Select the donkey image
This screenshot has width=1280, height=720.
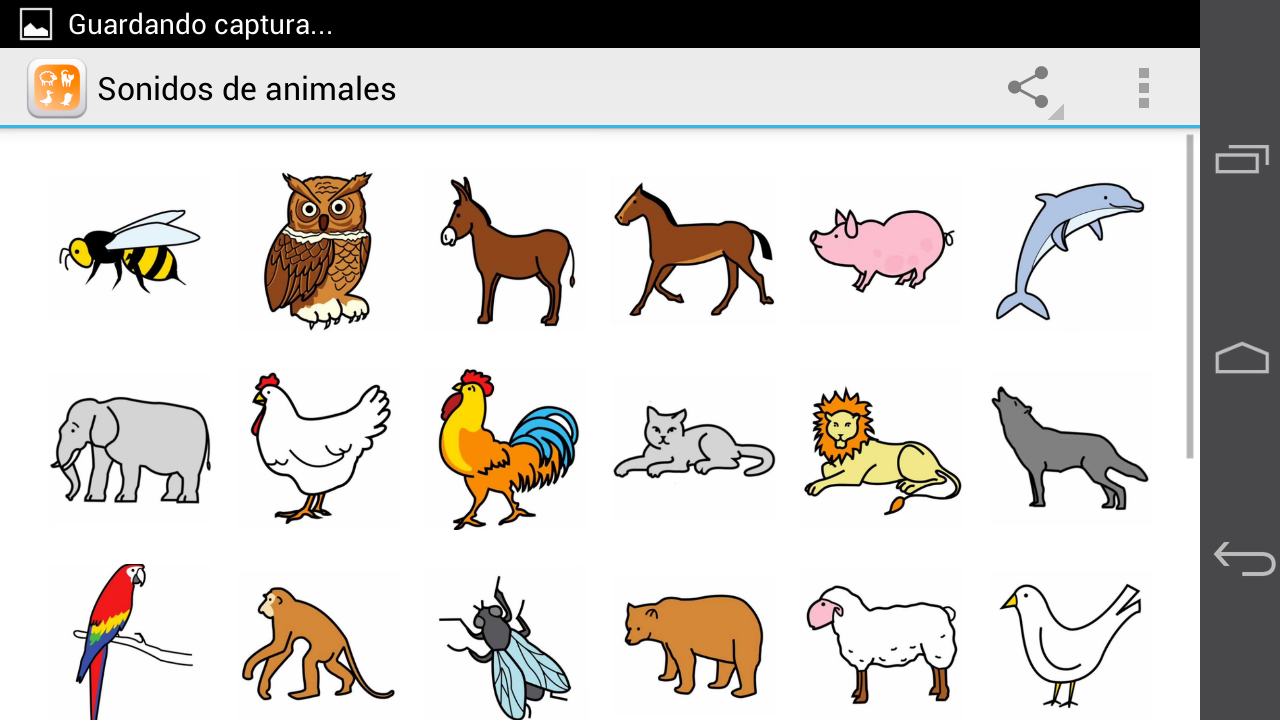(x=508, y=250)
